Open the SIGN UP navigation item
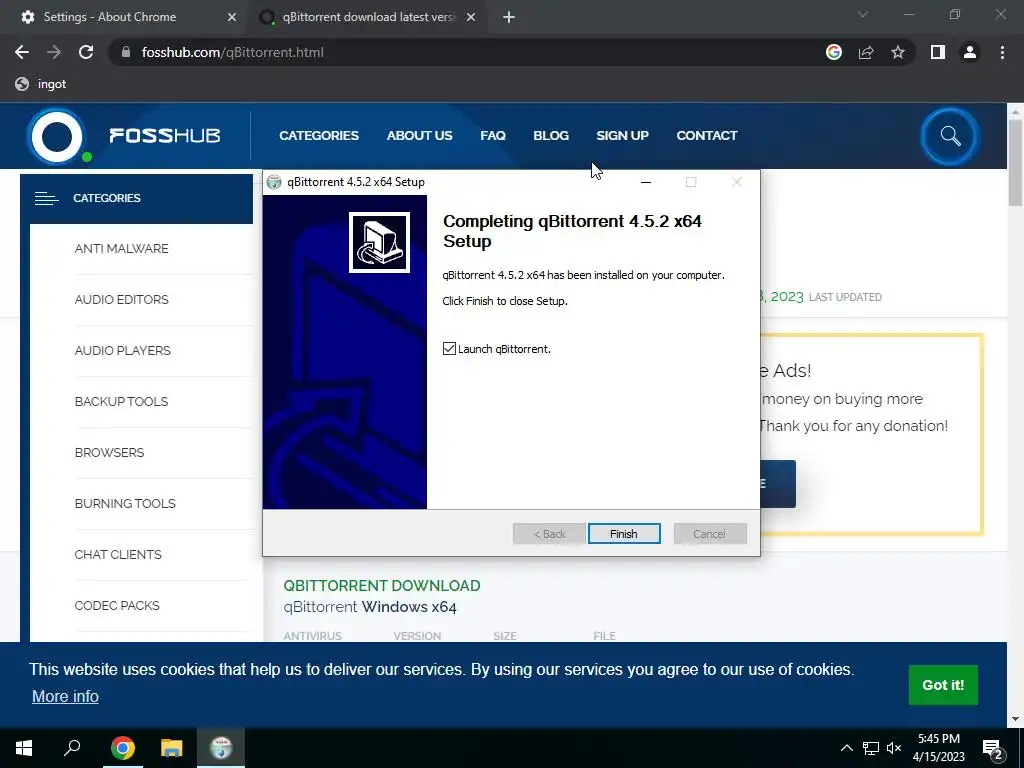Screen dimensions: 1024x768 coord(622,135)
